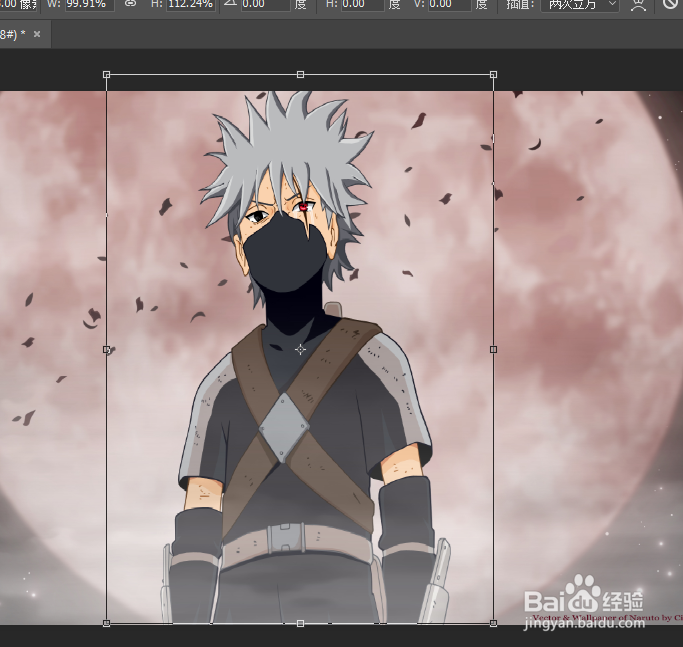Click the W width percentage field
Image resolution: width=683 pixels, height=647 pixels.
tap(89, 4)
